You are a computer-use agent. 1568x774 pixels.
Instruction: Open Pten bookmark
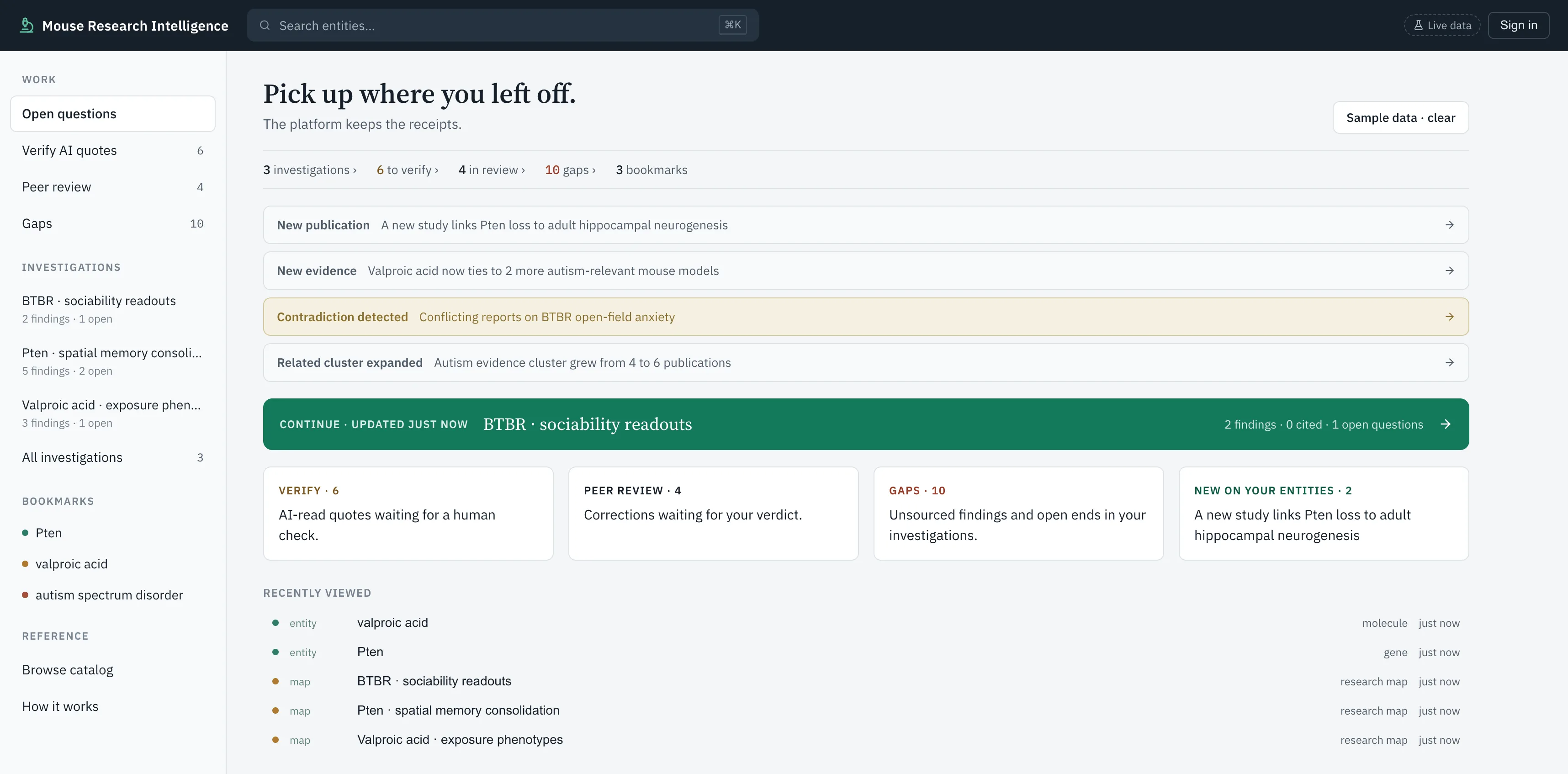pyautogui.click(x=112, y=533)
